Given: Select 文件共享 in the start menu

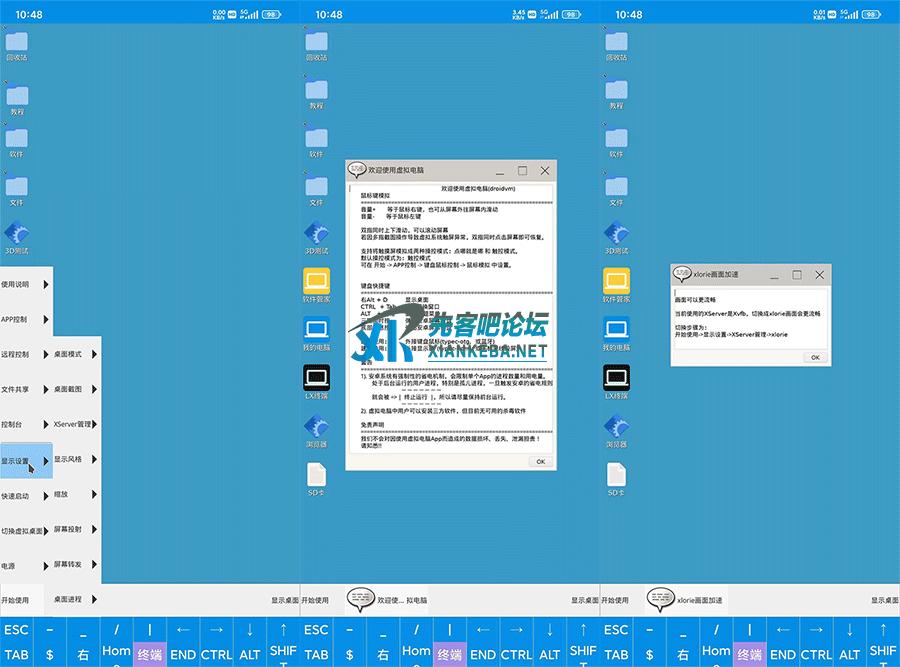Looking at the screenshot, I should point(24,389).
